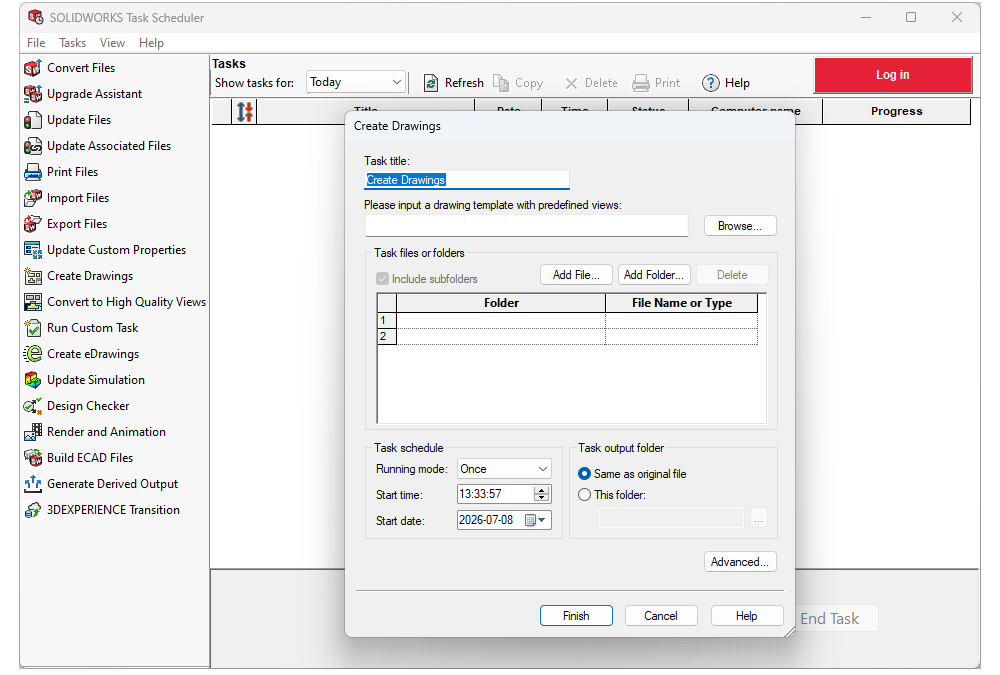The image size is (1000, 675).
Task: Open Update Associated Files icon
Action: [x=33, y=146]
